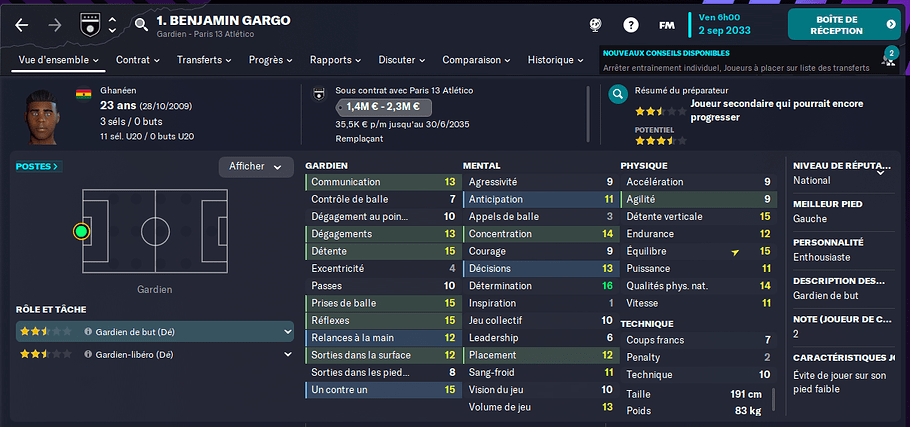Screen dimensions: 910x427
Task: Open the coach summary magnifier icon
Action: 618,94
